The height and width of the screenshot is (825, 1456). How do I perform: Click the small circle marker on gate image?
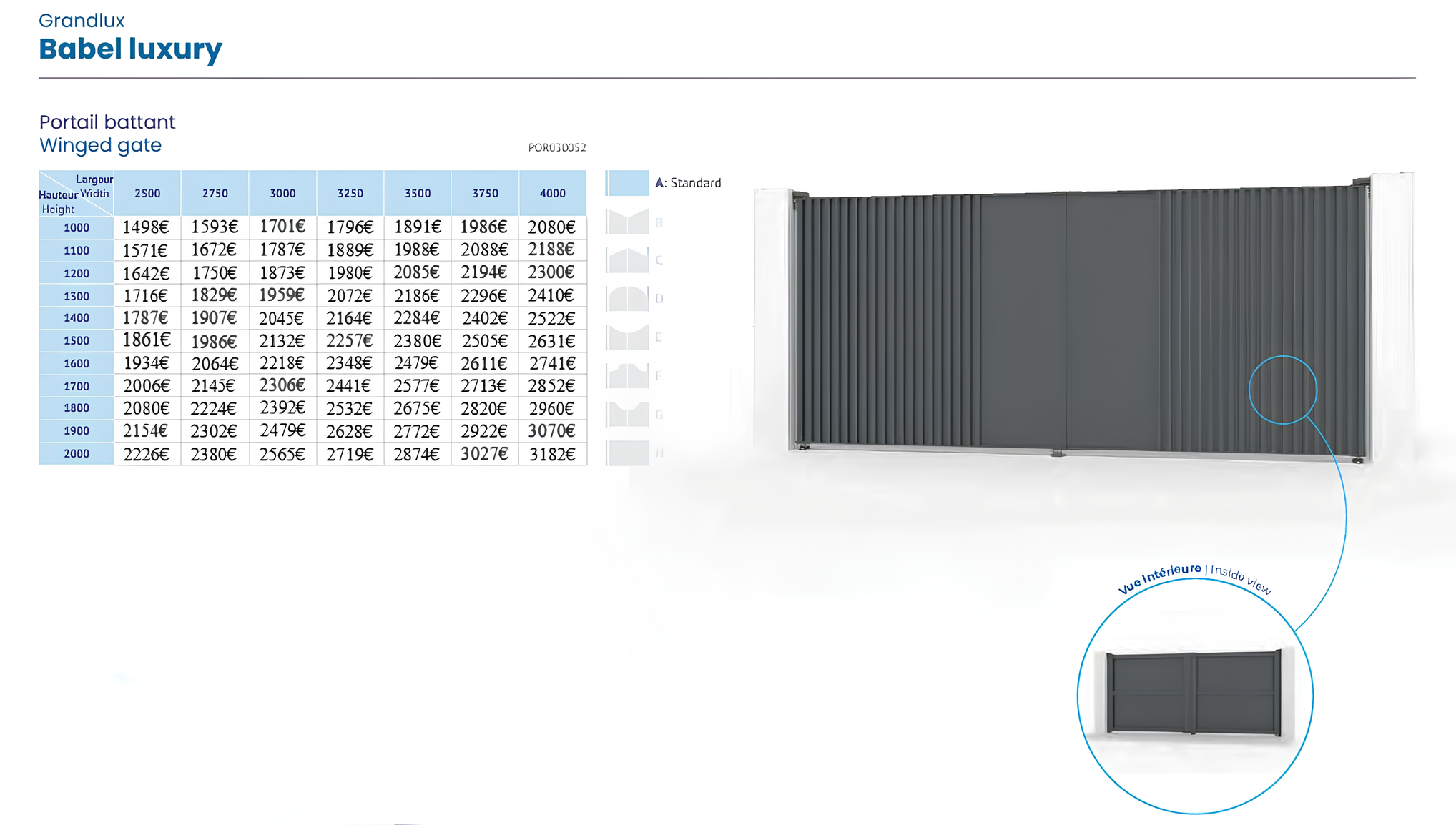pos(1282,390)
